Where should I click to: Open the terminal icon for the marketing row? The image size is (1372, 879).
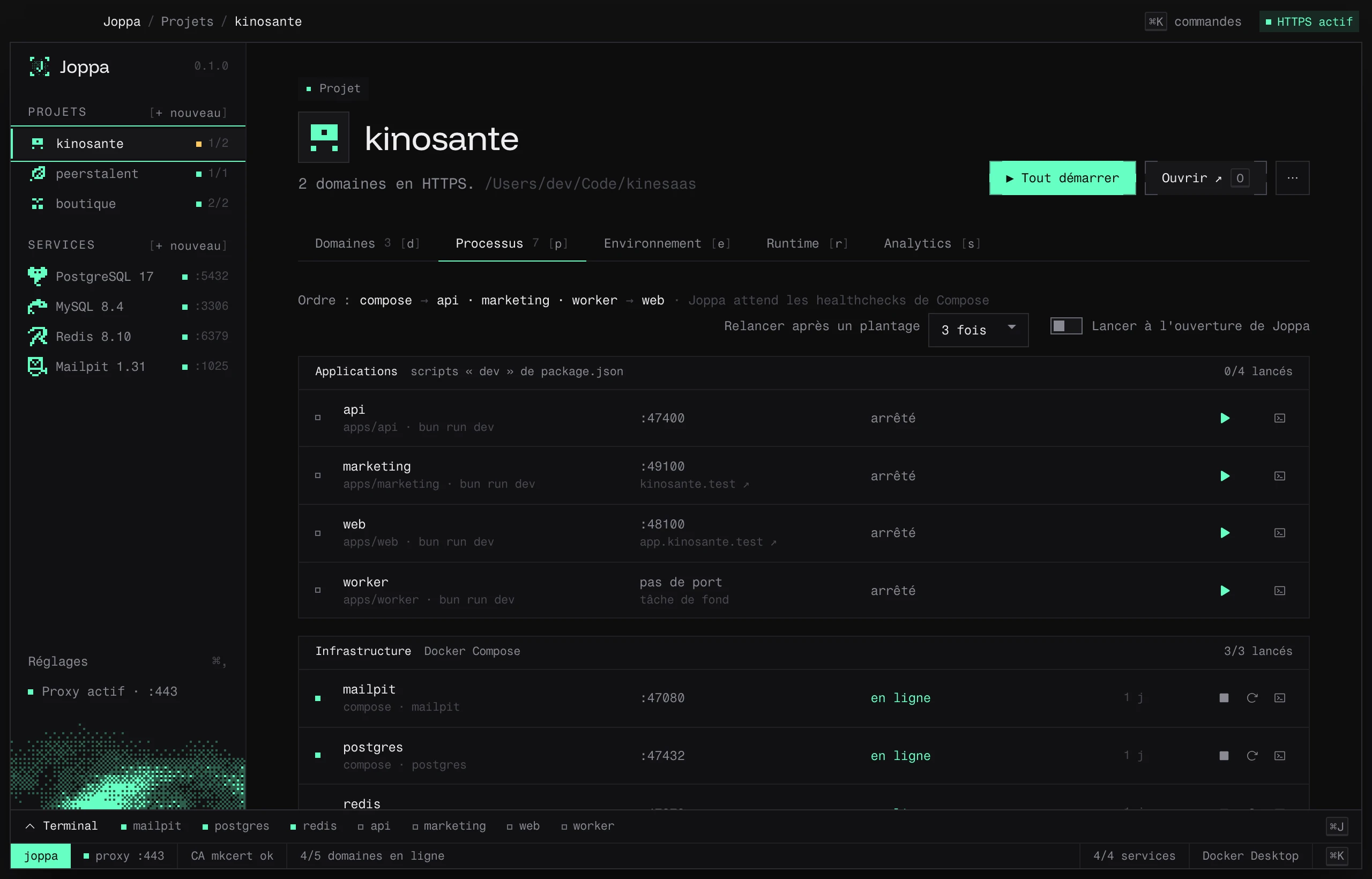[1279, 476]
